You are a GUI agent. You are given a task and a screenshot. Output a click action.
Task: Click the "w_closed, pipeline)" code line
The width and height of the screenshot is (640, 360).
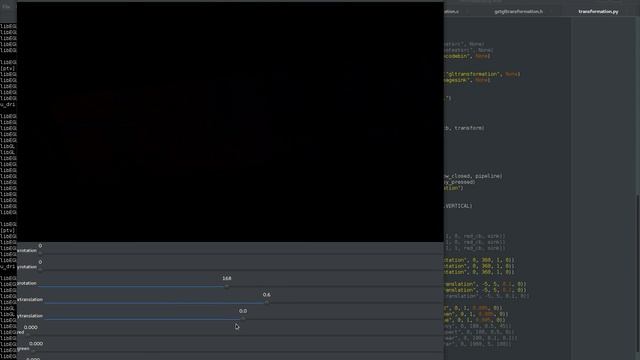[473, 176]
